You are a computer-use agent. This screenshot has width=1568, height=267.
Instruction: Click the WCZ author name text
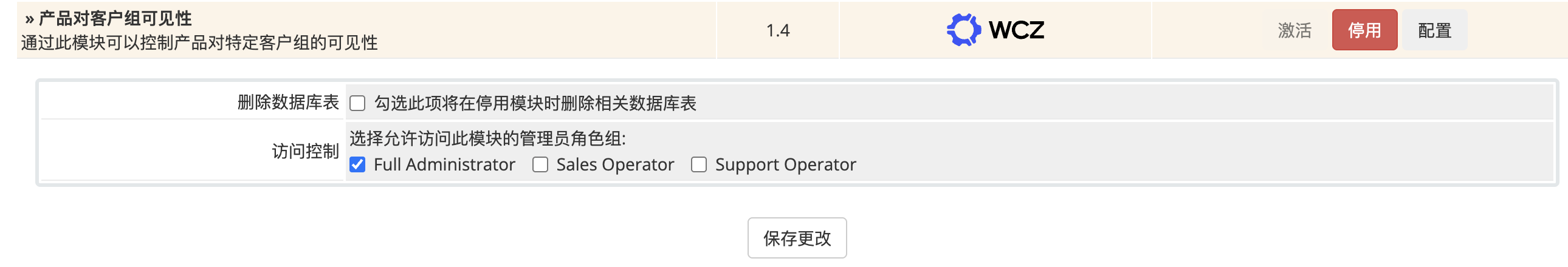tap(1016, 30)
